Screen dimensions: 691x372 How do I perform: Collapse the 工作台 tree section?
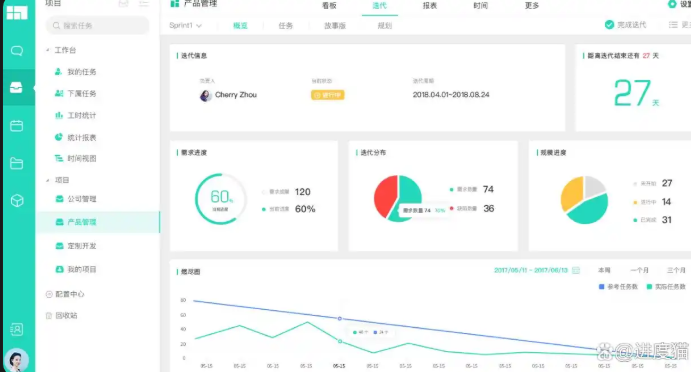pyautogui.click(x=48, y=50)
